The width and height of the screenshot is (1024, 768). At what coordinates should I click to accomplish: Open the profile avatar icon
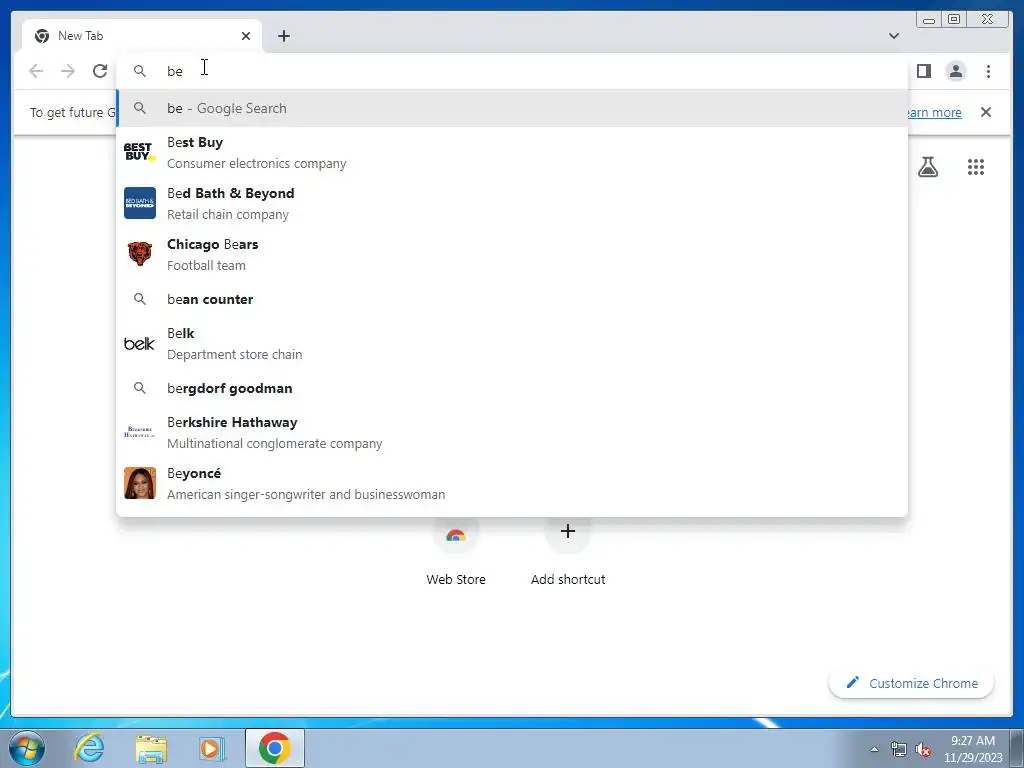click(x=955, y=71)
